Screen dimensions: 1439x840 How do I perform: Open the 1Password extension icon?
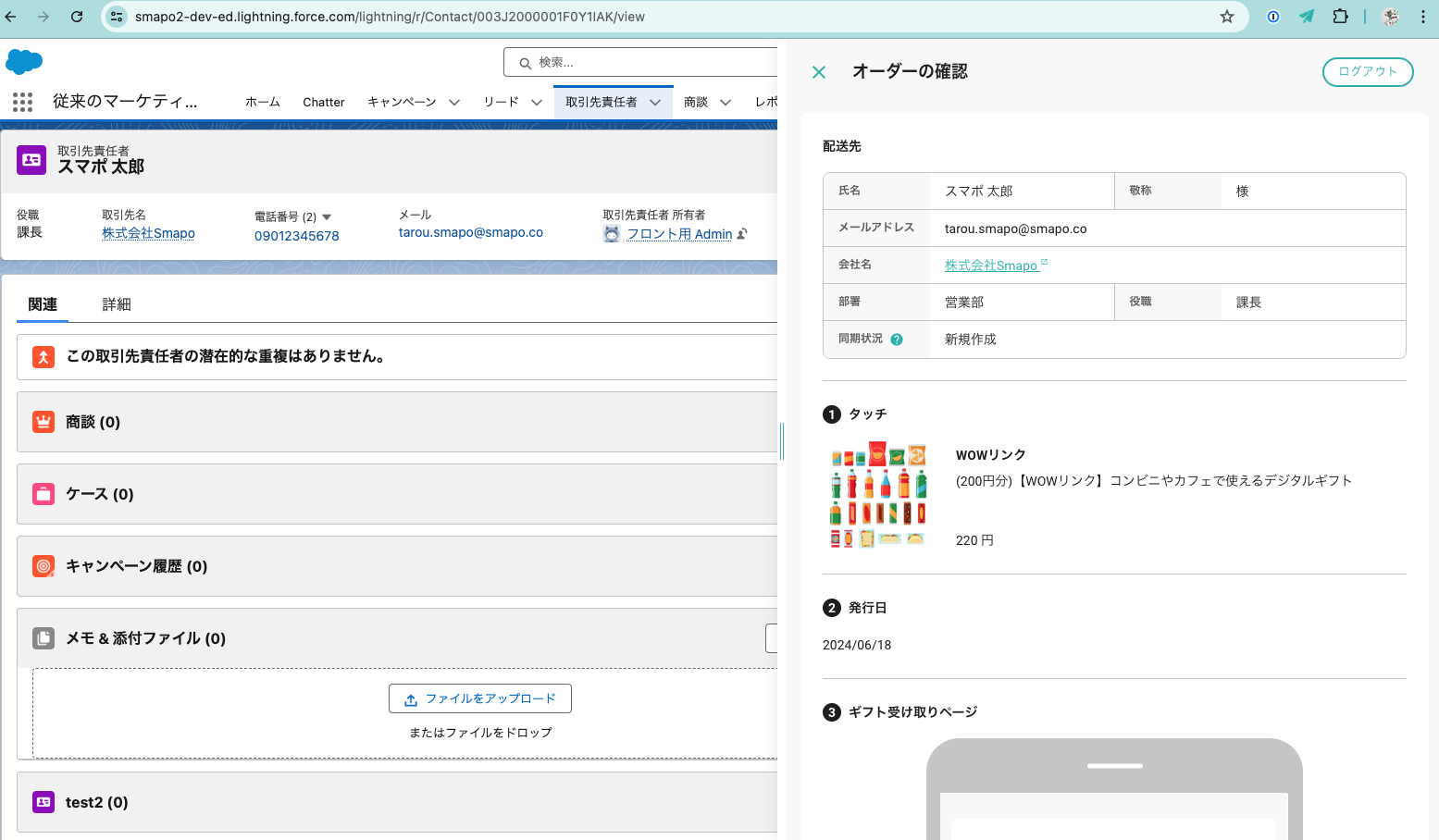point(1273,17)
